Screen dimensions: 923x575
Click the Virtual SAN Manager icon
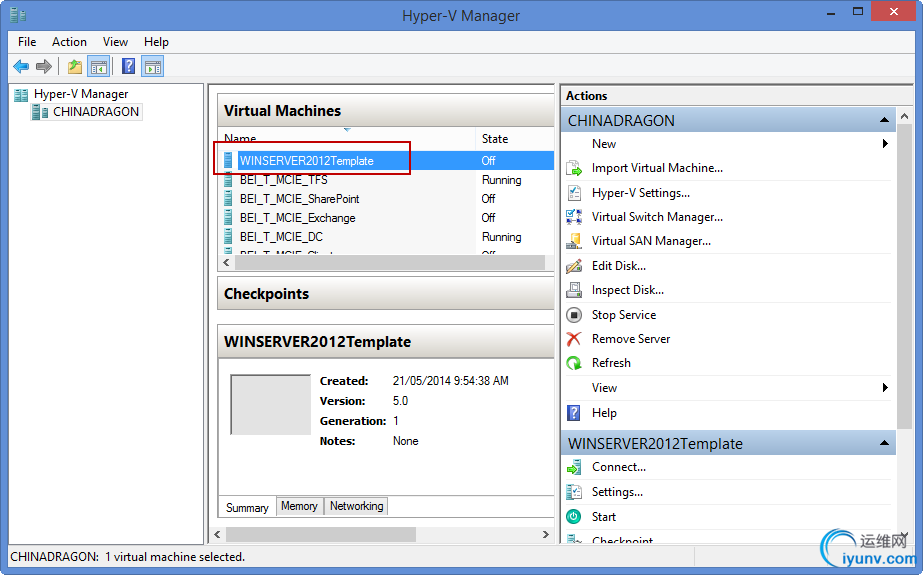pos(574,241)
